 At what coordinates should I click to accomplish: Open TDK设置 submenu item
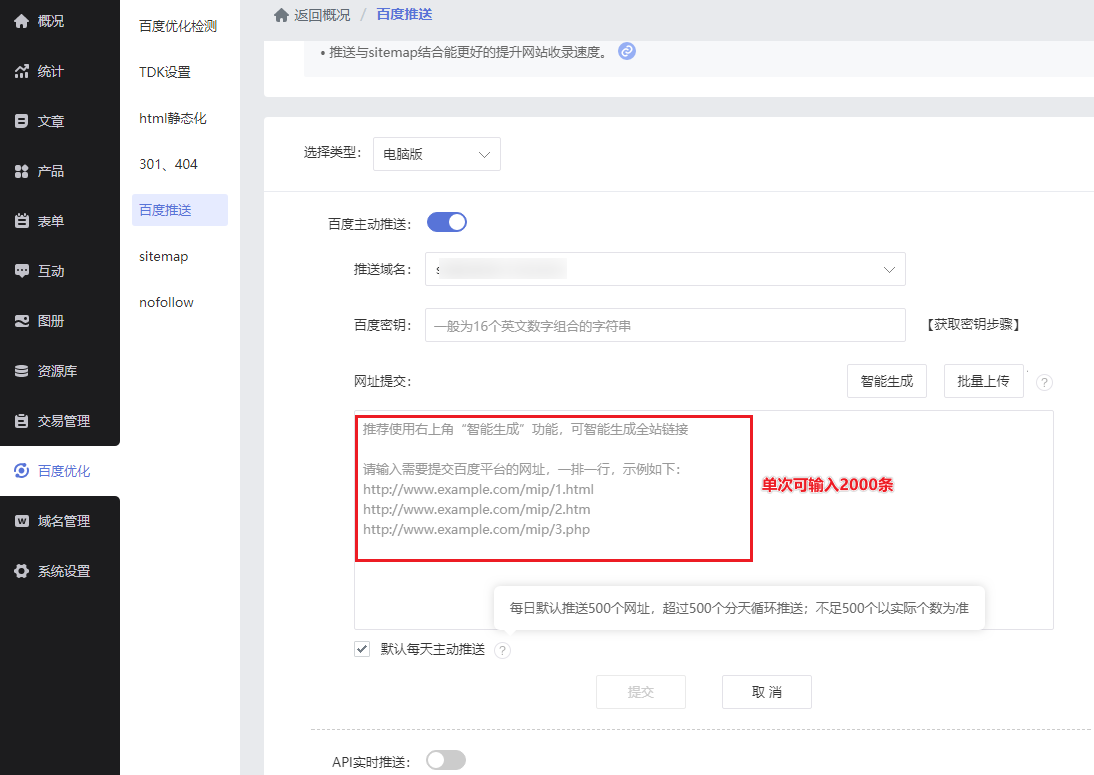pos(165,72)
